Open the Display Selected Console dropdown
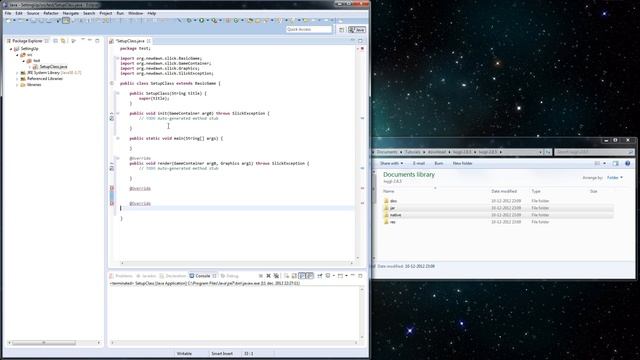The height and width of the screenshot is (360, 640). pos(334,276)
